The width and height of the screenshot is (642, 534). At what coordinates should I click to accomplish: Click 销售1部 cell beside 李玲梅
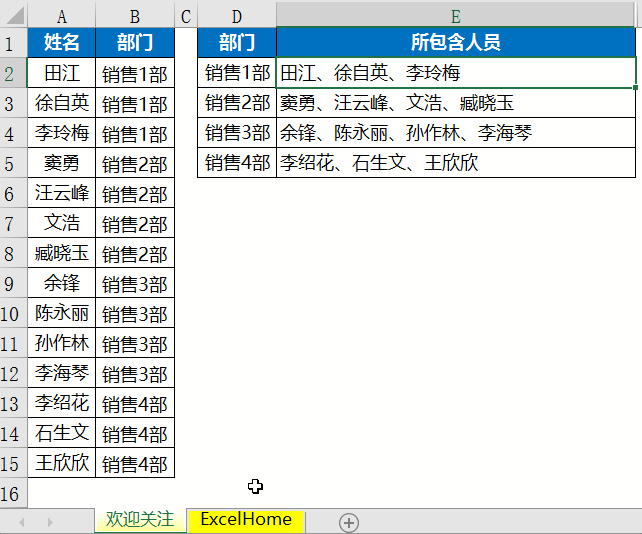(x=135, y=133)
